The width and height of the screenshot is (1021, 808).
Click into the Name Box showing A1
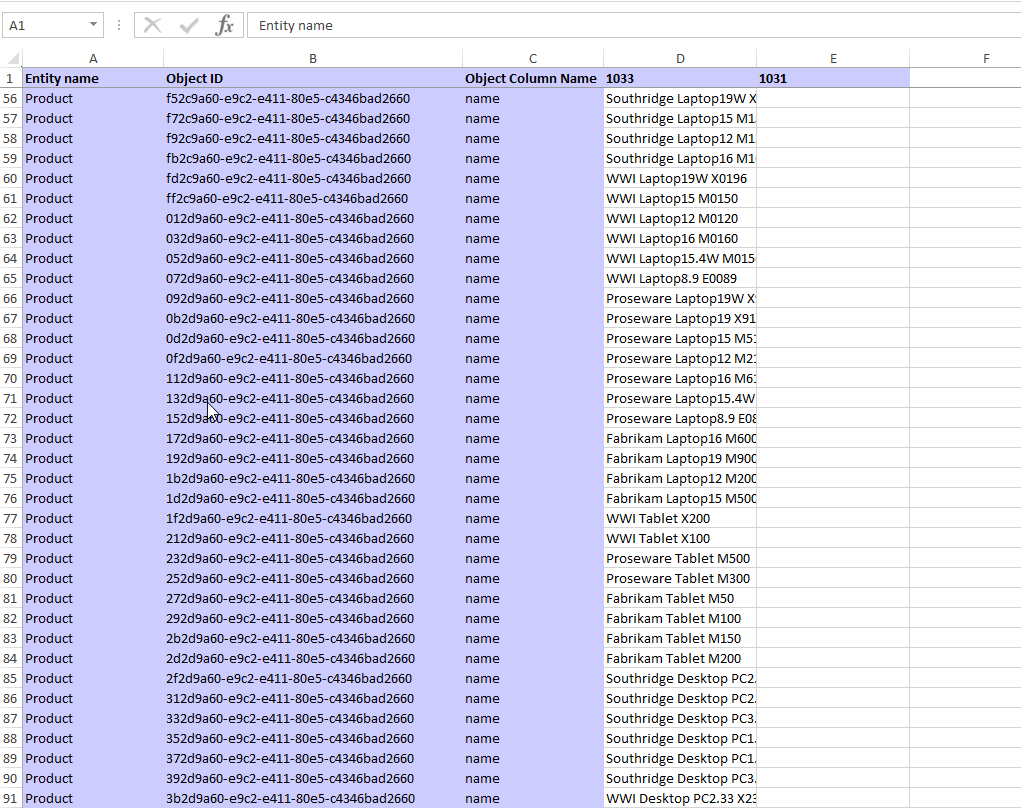click(44, 25)
